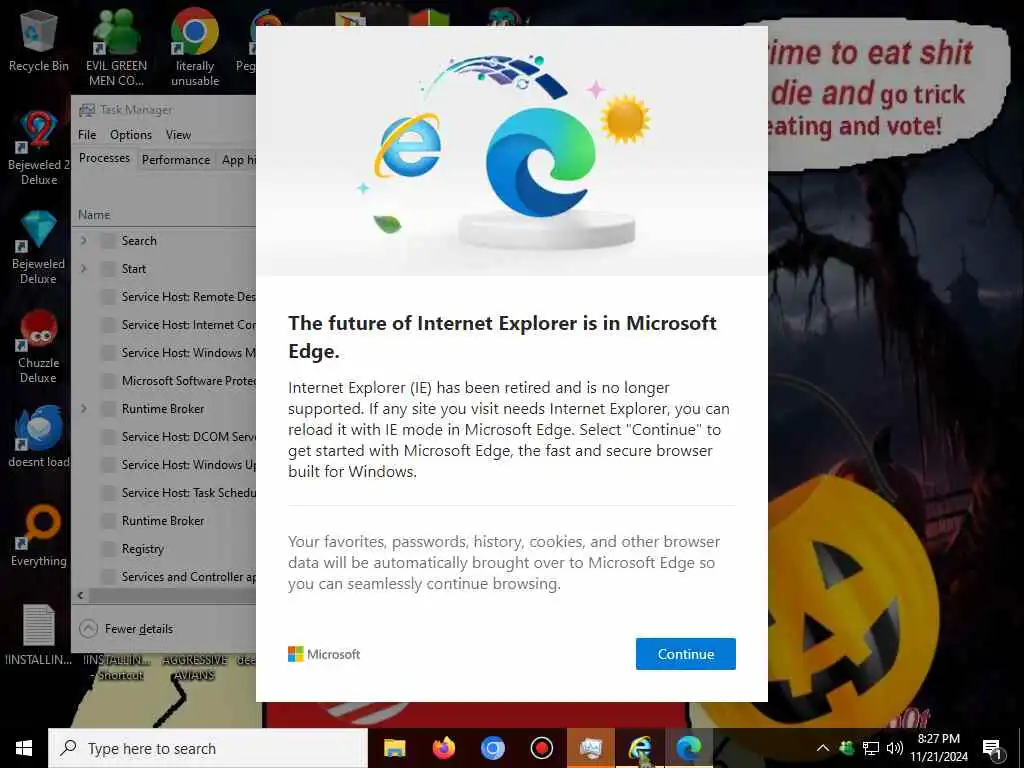Select the EVIL GREEN MEN desktop shortcut
Screen dimensions: 1024x768
(x=116, y=49)
